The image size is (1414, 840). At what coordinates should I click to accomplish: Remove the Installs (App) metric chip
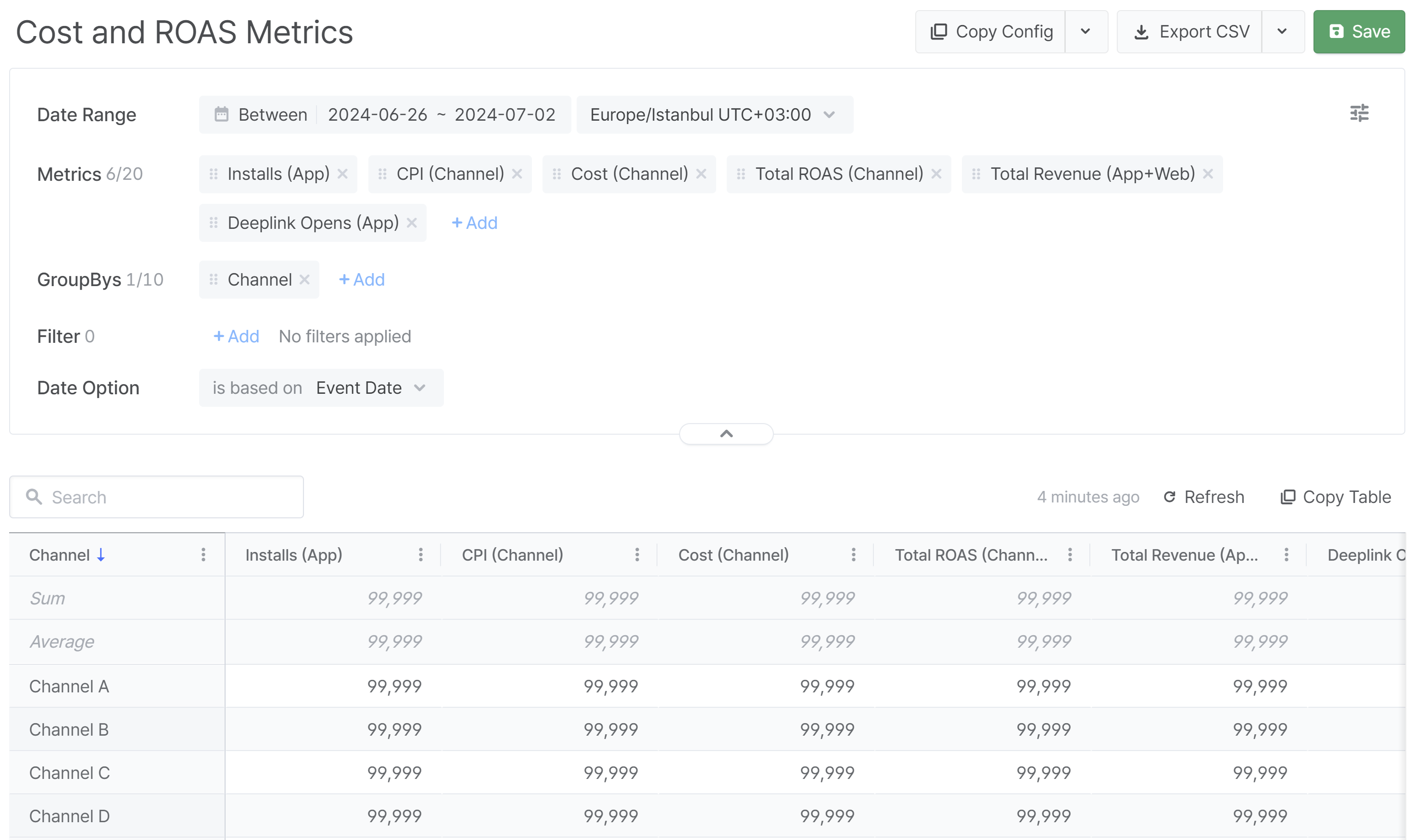point(342,174)
